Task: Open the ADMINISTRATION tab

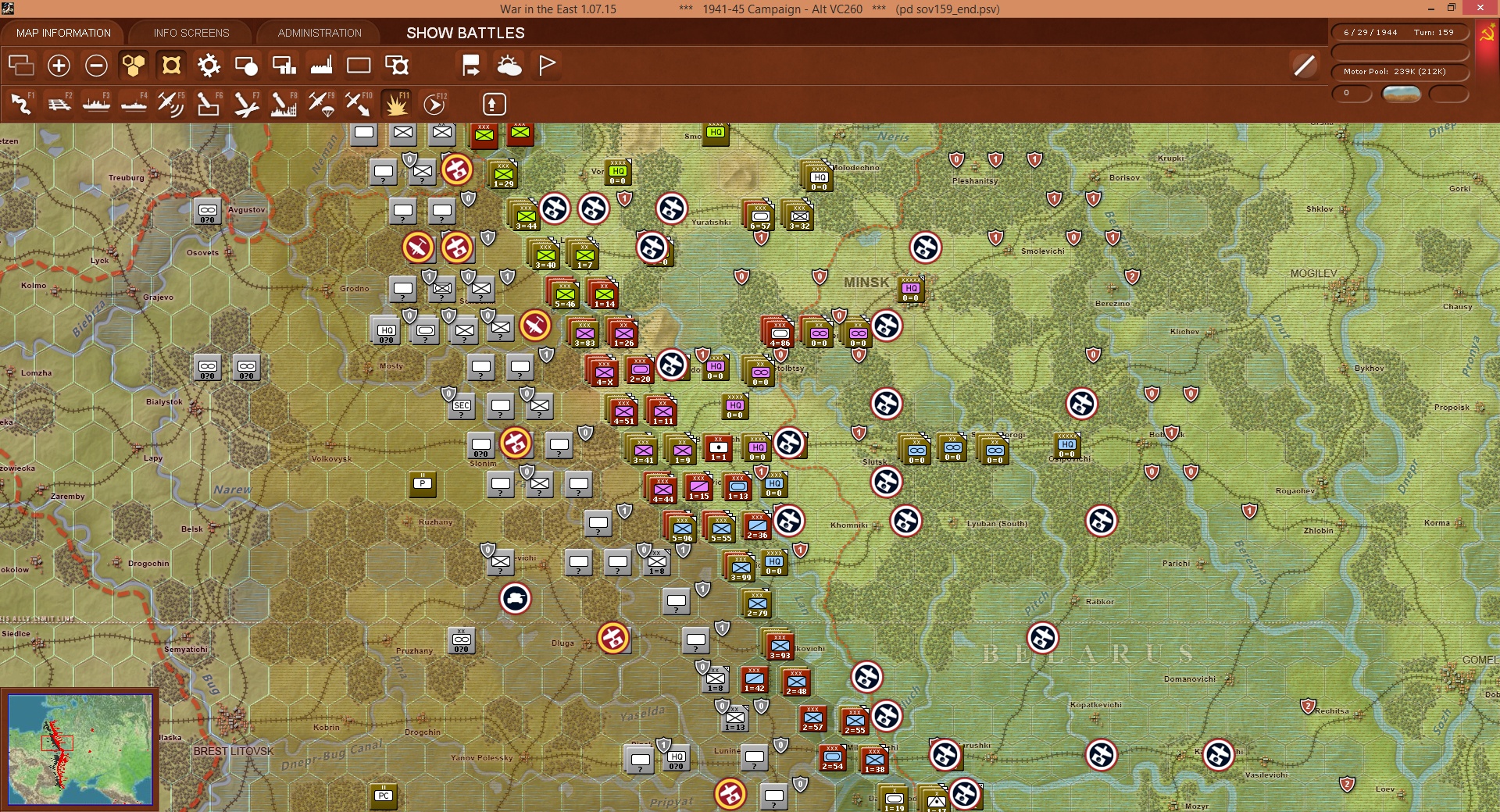Action: (320, 33)
